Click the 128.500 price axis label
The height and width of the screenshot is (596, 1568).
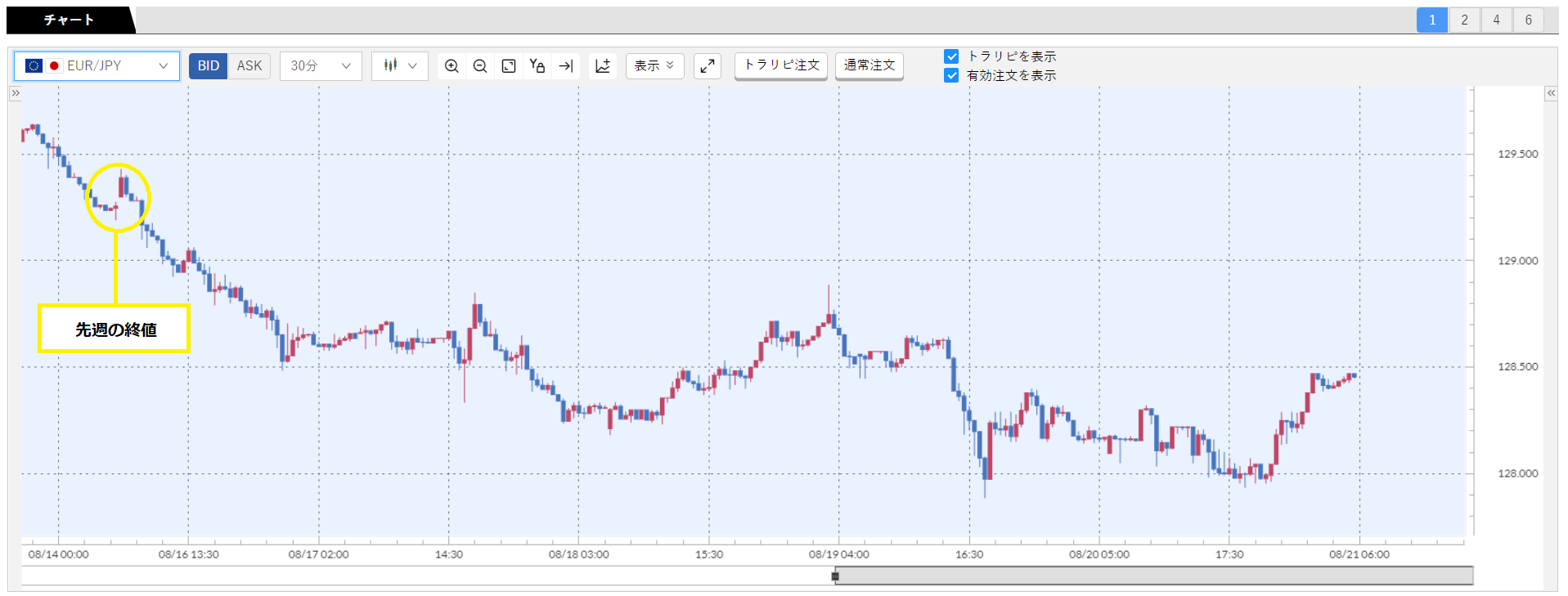point(1517,367)
